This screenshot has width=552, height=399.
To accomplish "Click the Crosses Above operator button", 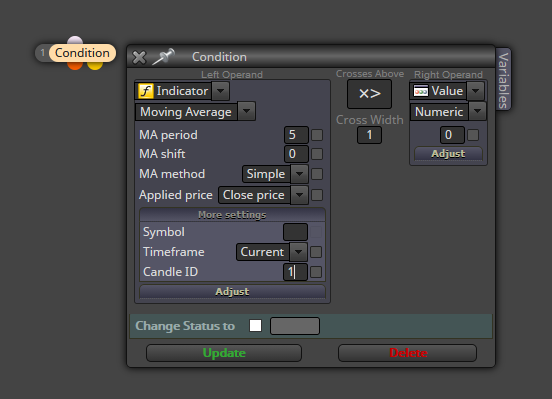I will coord(369,94).
